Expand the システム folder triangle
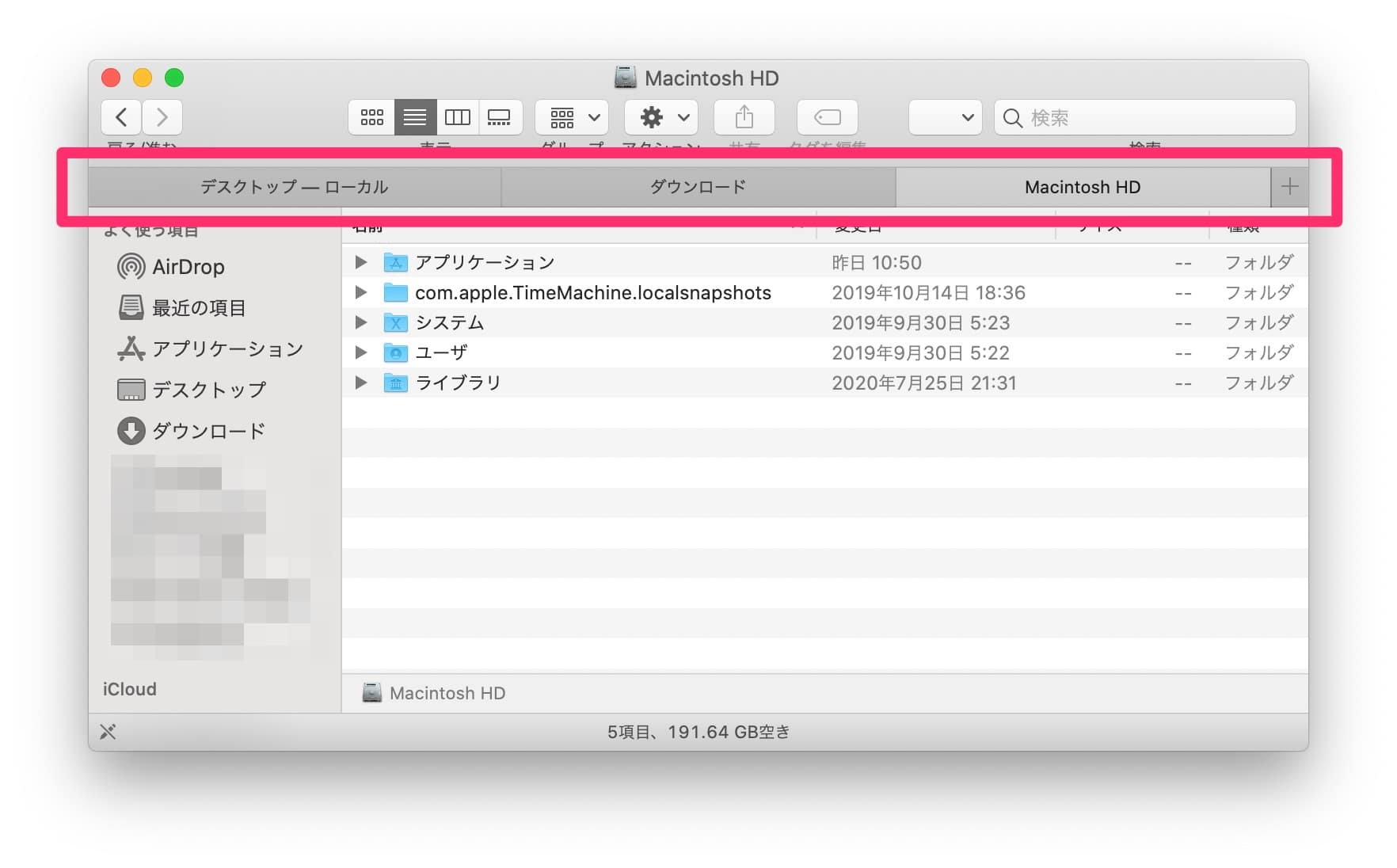This screenshot has height=868, width=1397. point(361,322)
